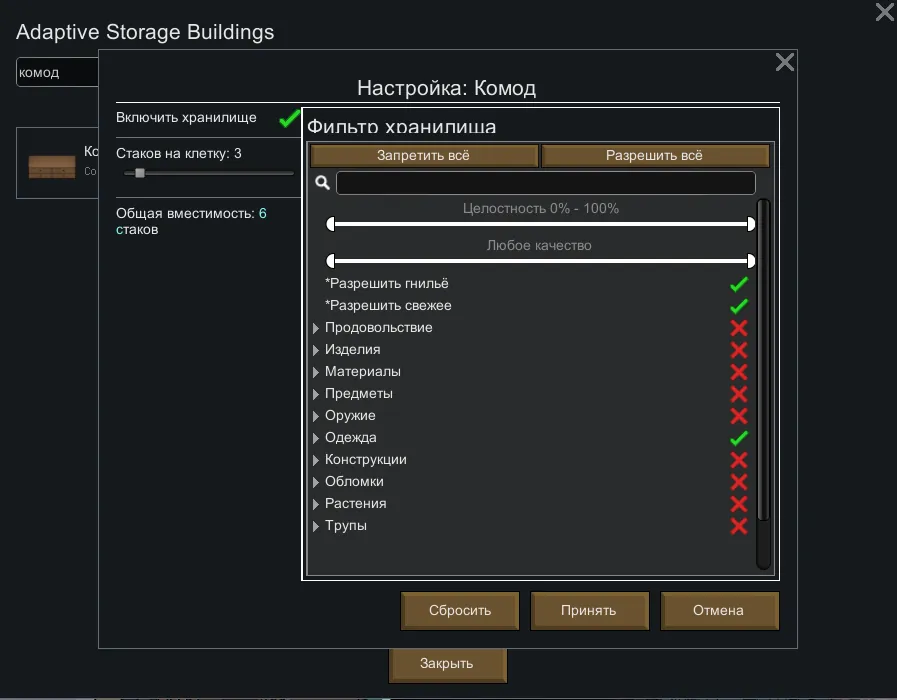The height and width of the screenshot is (700, 897).
Task: Click the Комод dresser thumbnail icon
Action: tap(52, 166)
